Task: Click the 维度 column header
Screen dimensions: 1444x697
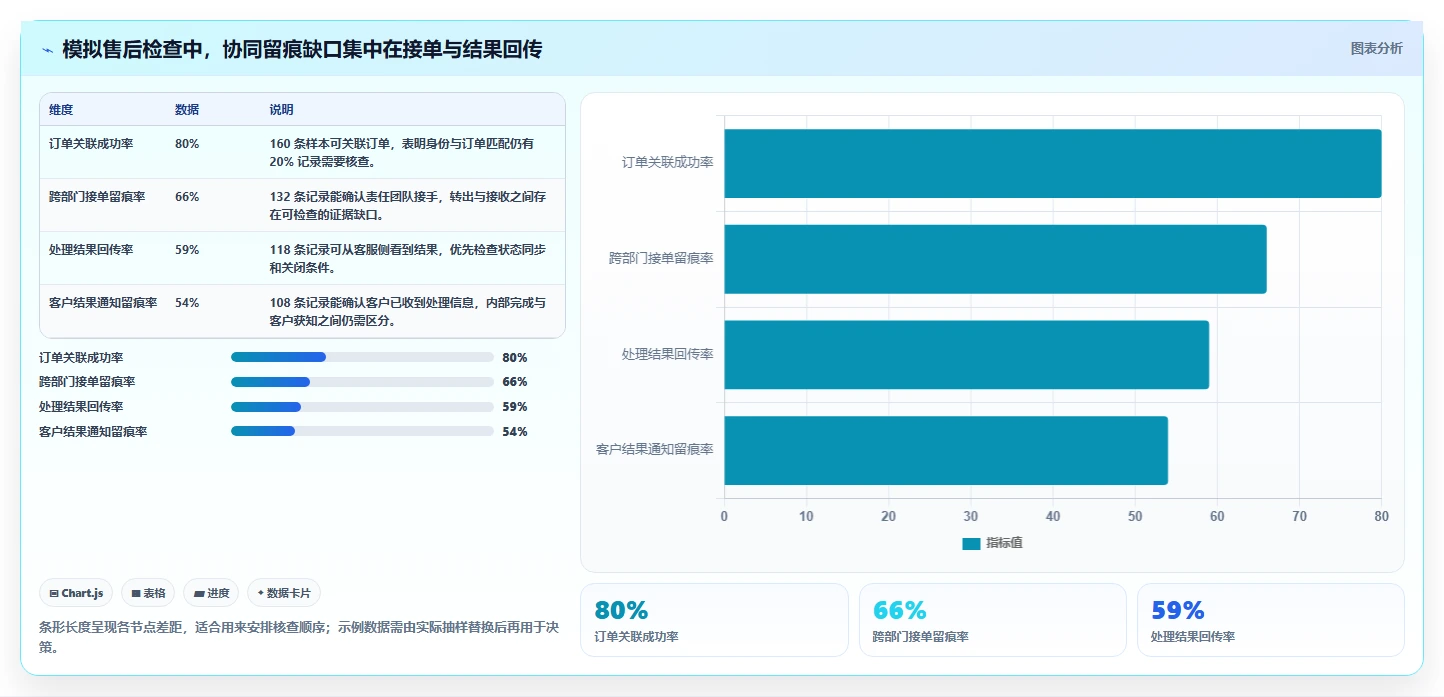Action: pyautogui.click(x=61, y=110)
